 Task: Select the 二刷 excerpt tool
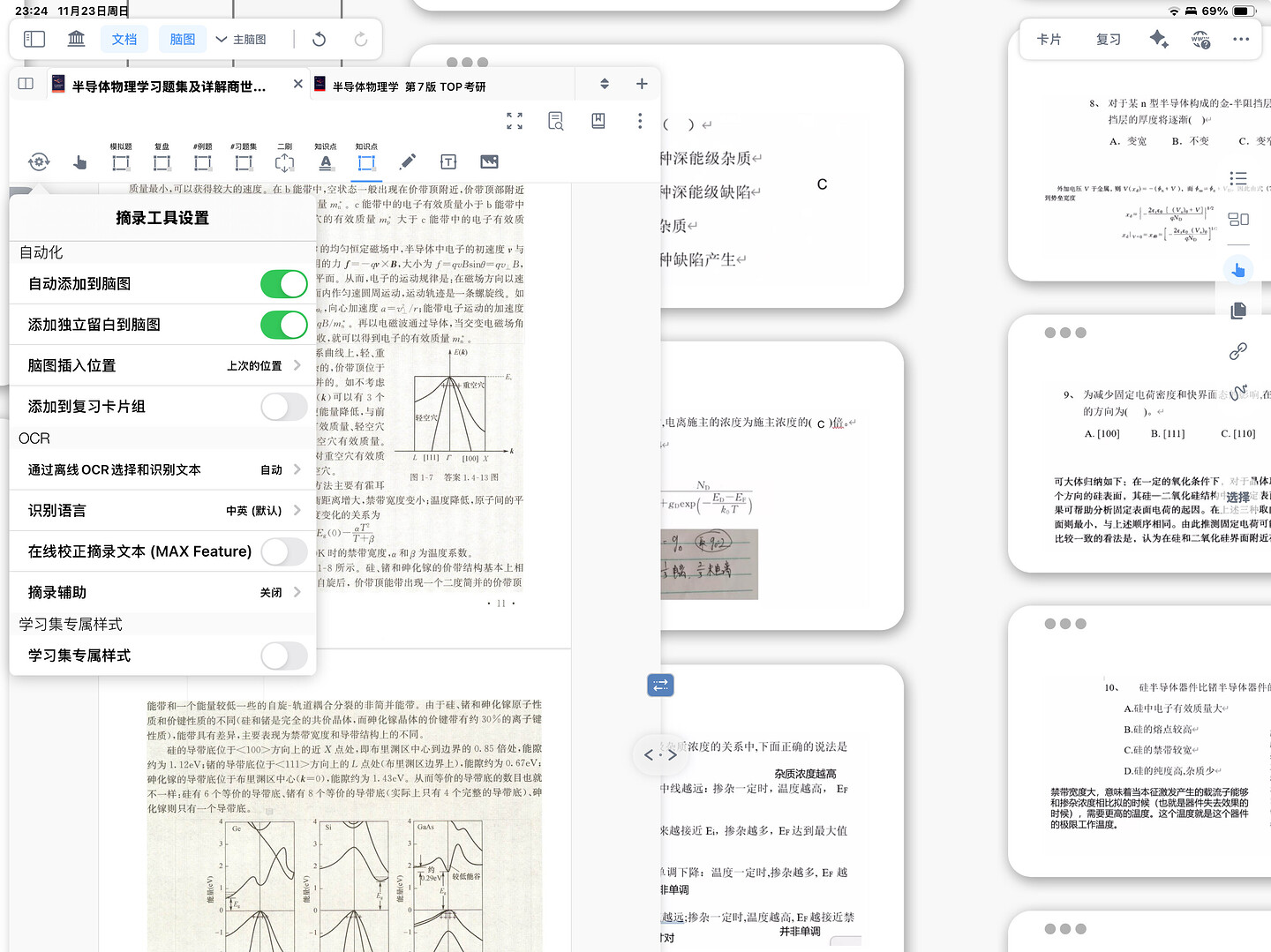283,161
